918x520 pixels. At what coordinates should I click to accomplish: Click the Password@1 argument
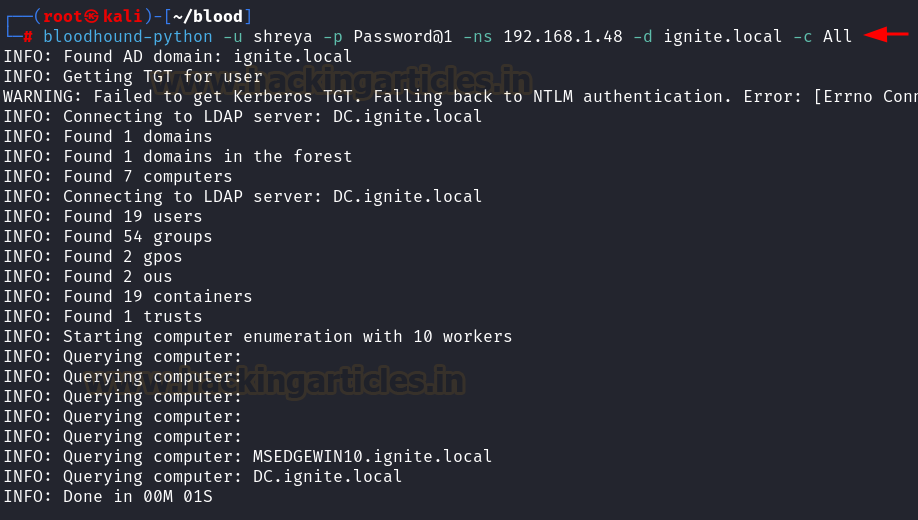pos(403,36)
